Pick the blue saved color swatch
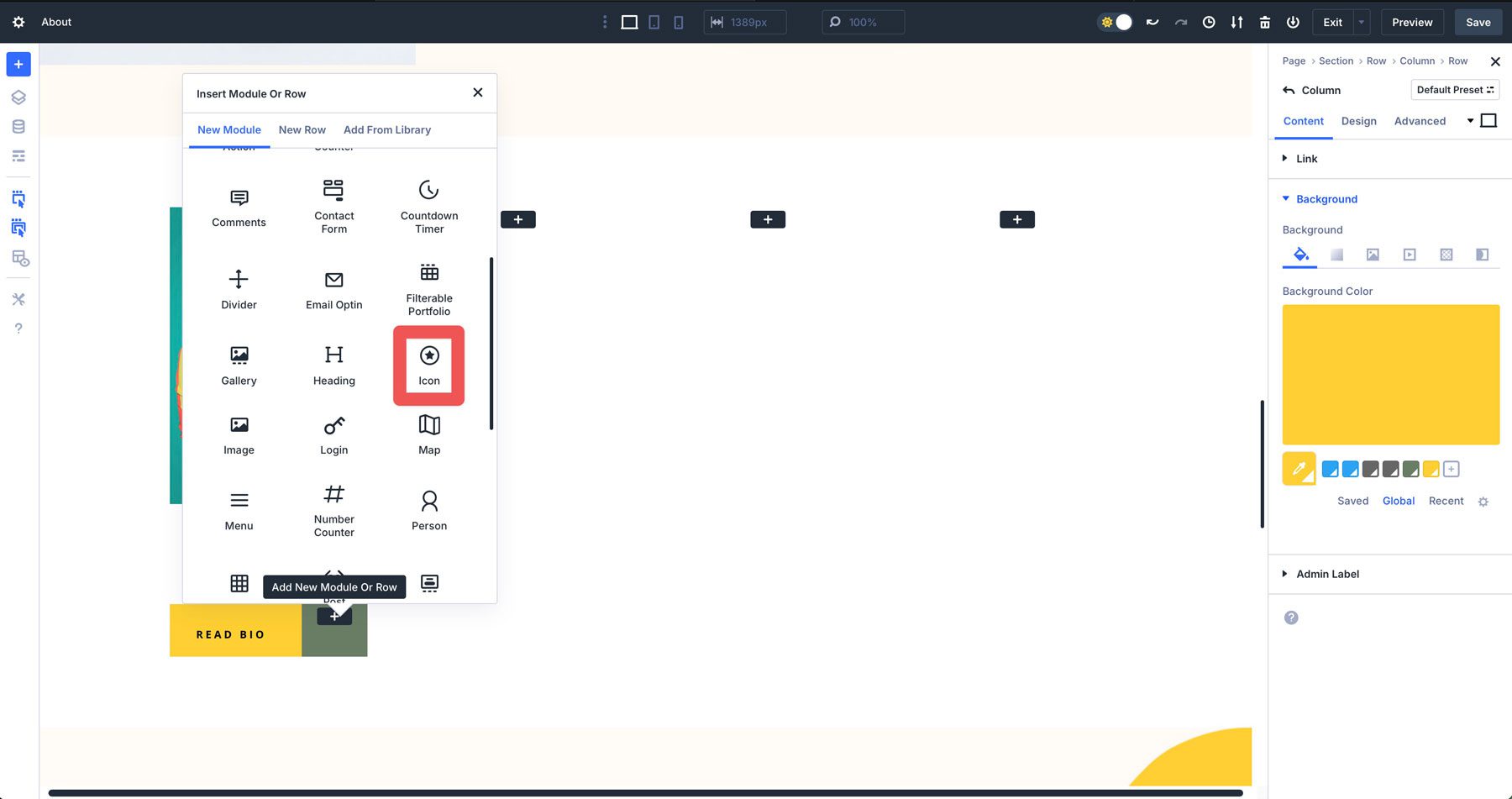 (1330, 469)
